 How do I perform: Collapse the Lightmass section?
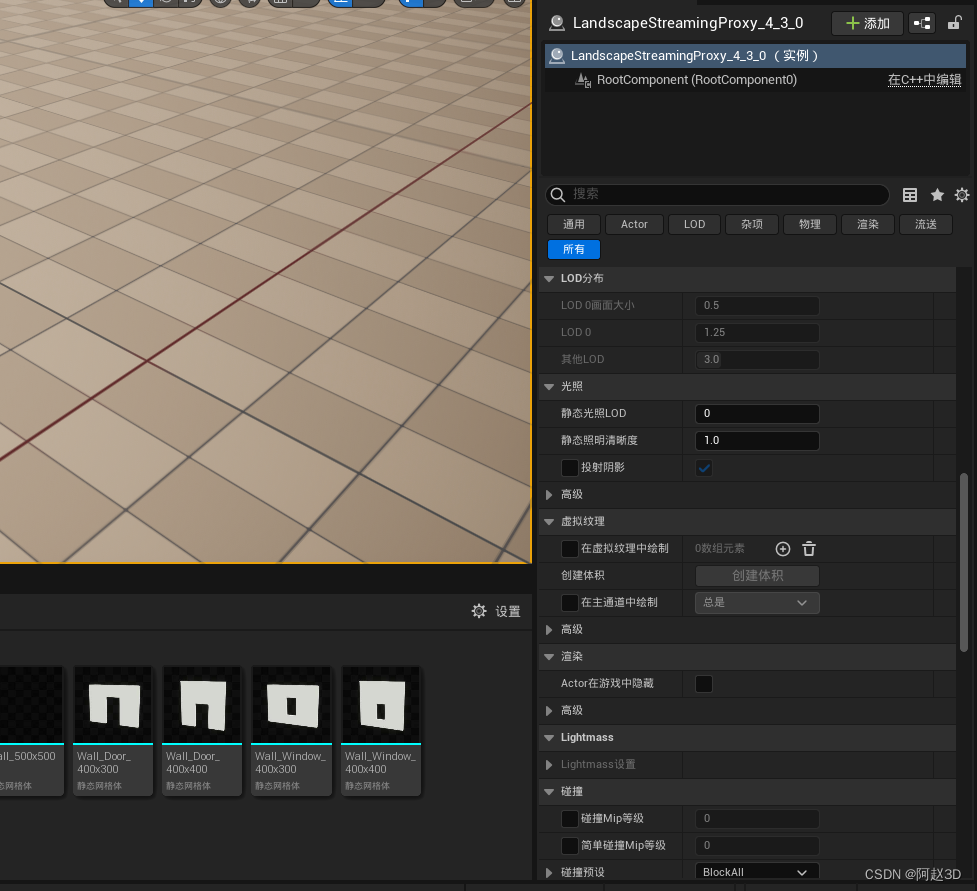click(x=549, y=738)
